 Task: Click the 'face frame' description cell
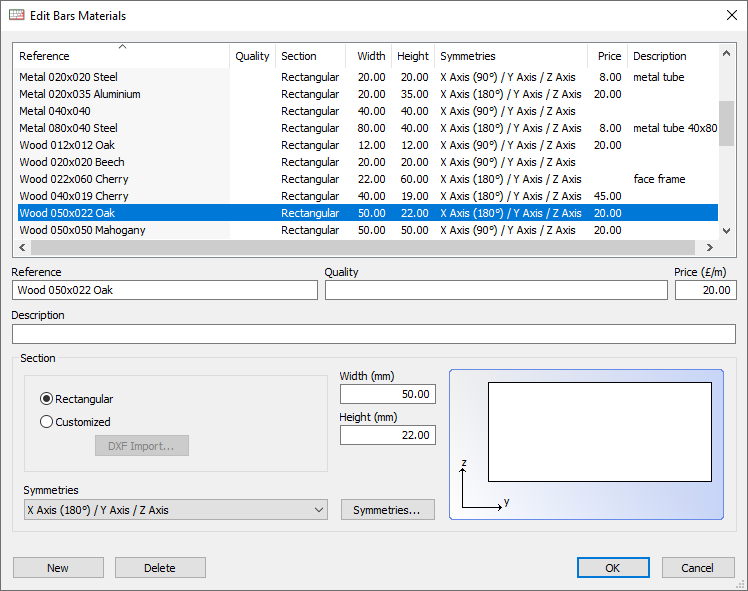pyautogui.click(x=659, y=179)
